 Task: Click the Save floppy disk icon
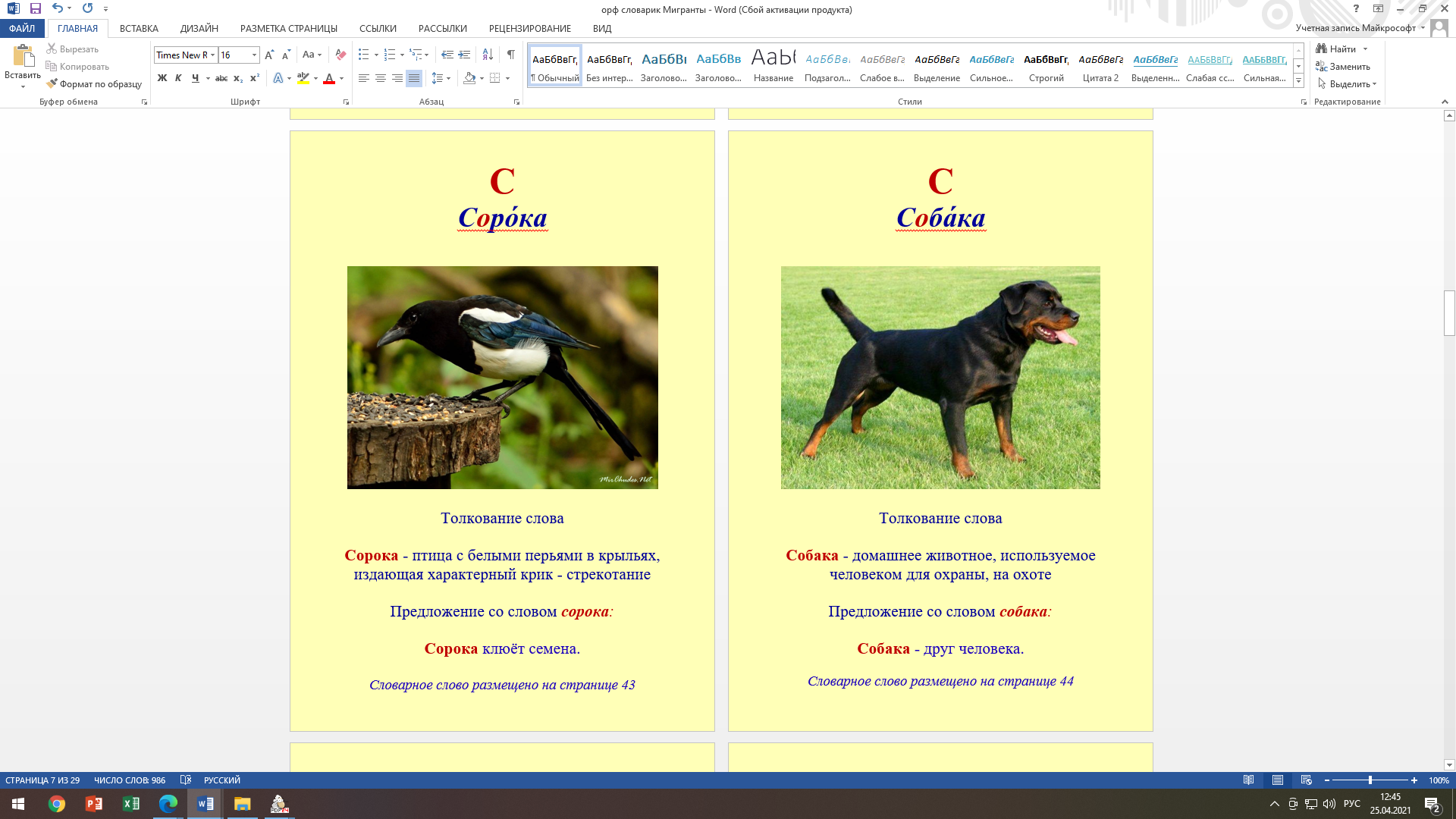[x=35, y=8]
